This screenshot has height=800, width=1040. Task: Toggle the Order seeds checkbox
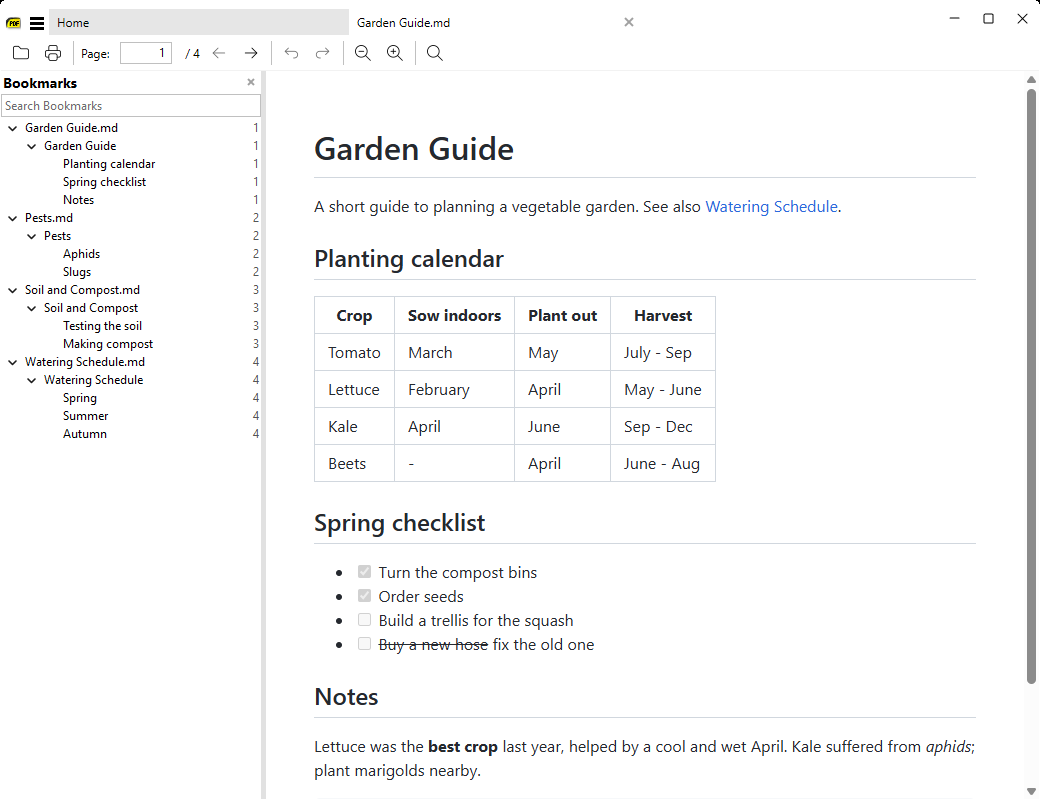364,595
